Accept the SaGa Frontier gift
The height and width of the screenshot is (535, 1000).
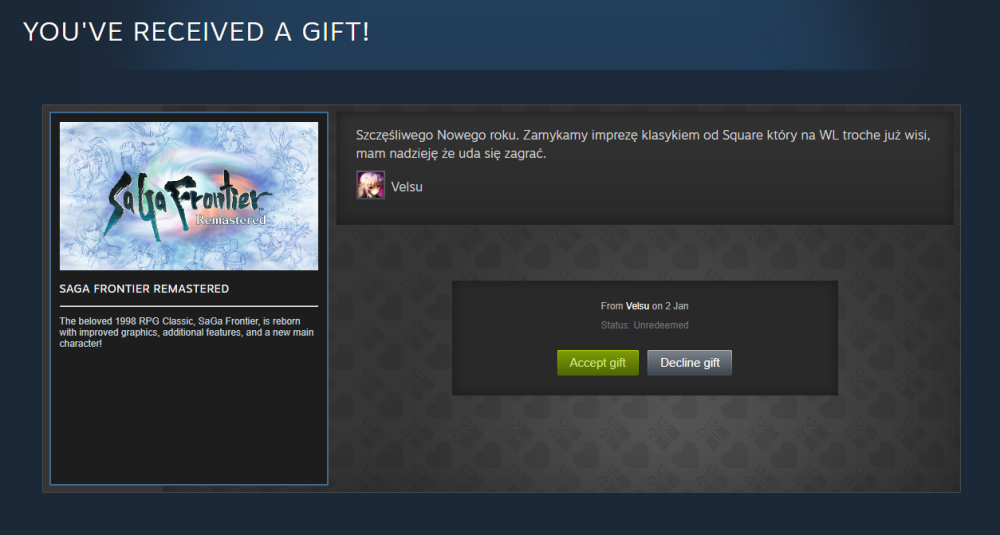(598, 363)
